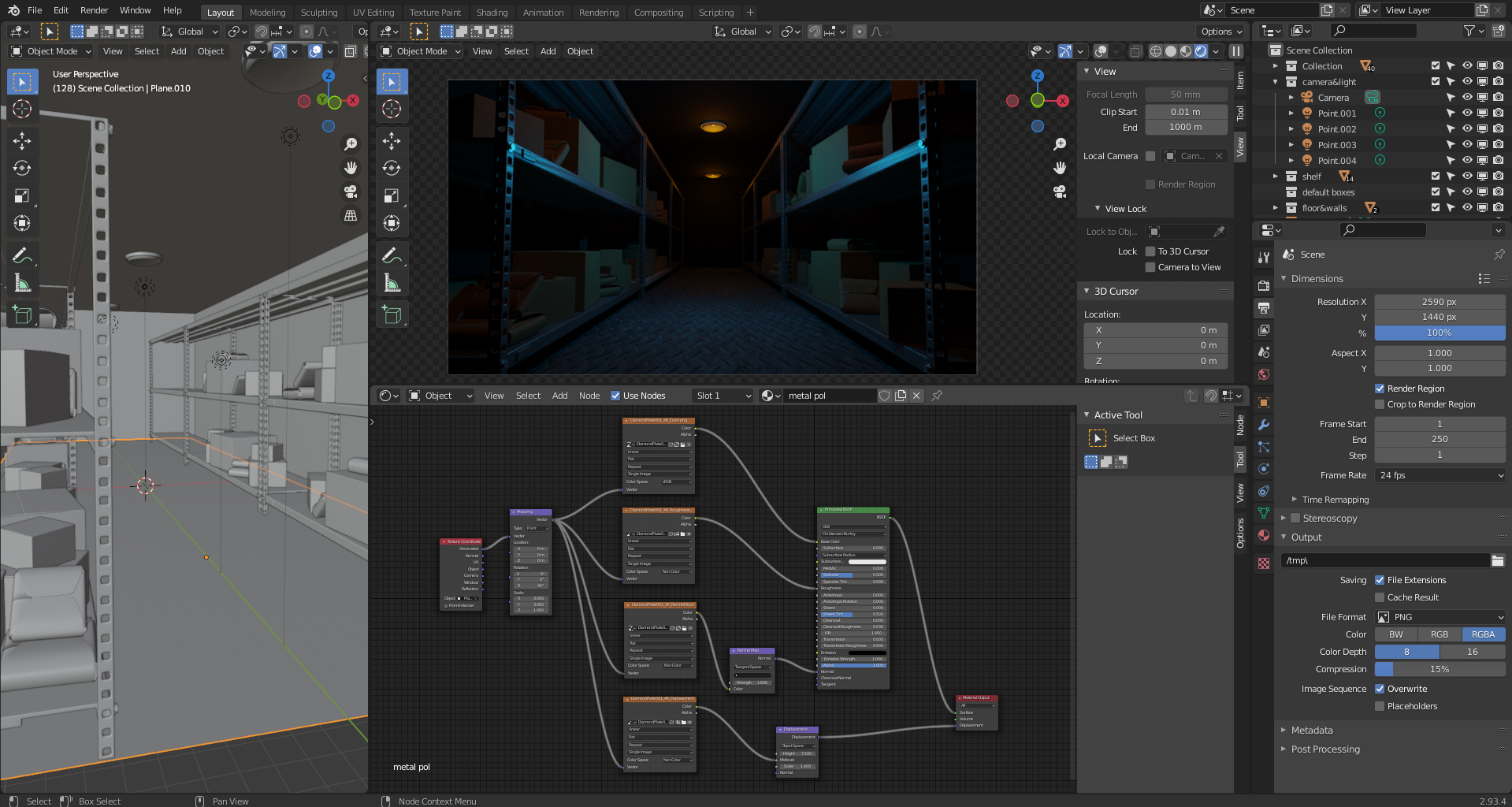This screenshot has width=1512, height=807.
Task: Set Color Depth to 16
Action: 1472,652
